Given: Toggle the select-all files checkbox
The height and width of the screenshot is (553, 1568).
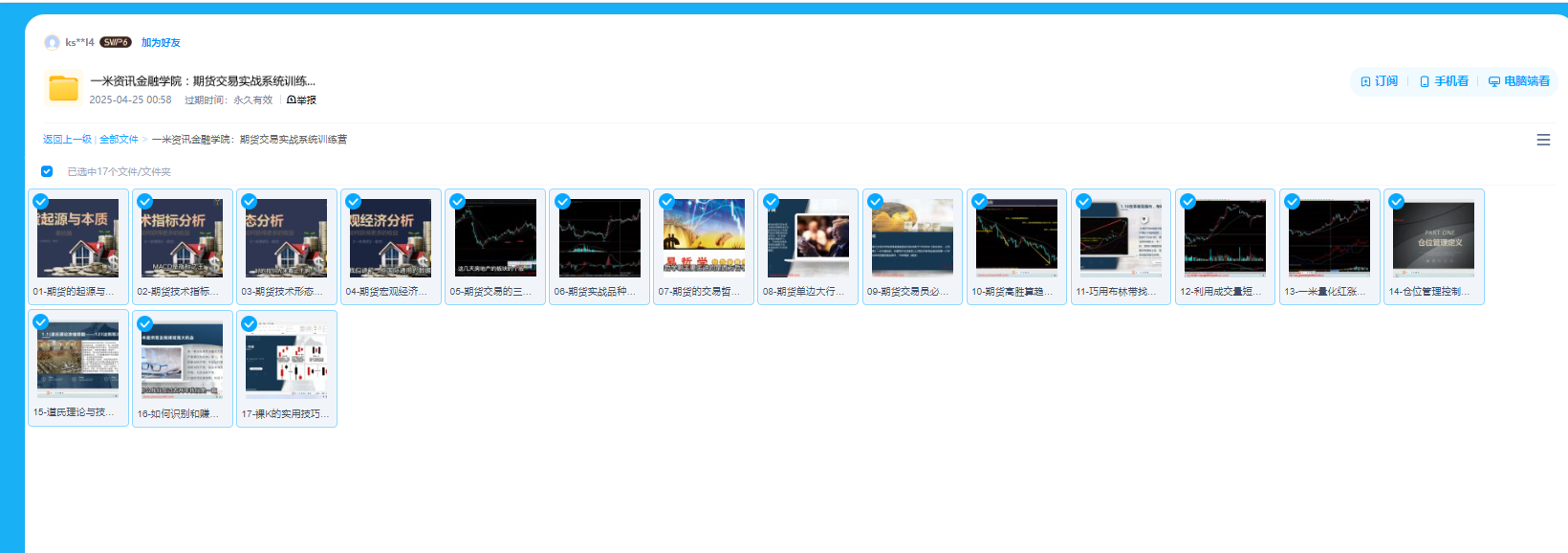Looking at the screenshot, I should pyautogui.click(x=47, y=171).
